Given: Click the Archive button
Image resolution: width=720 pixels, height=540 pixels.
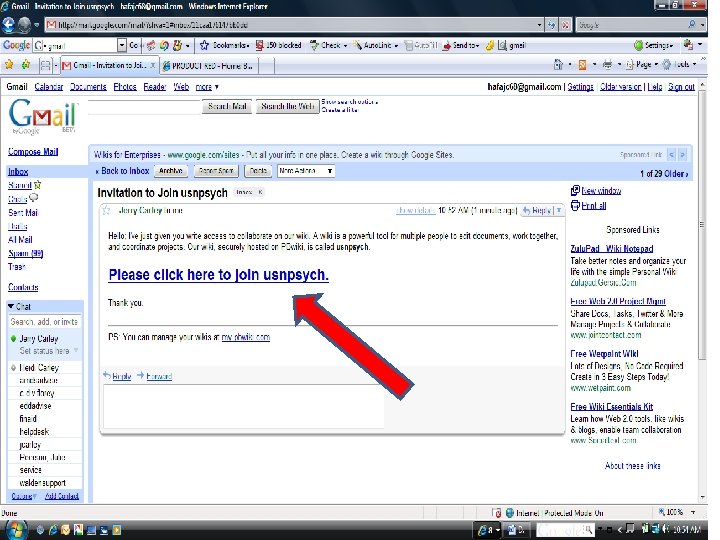Looking at the screenshot, I should [171, 171].
